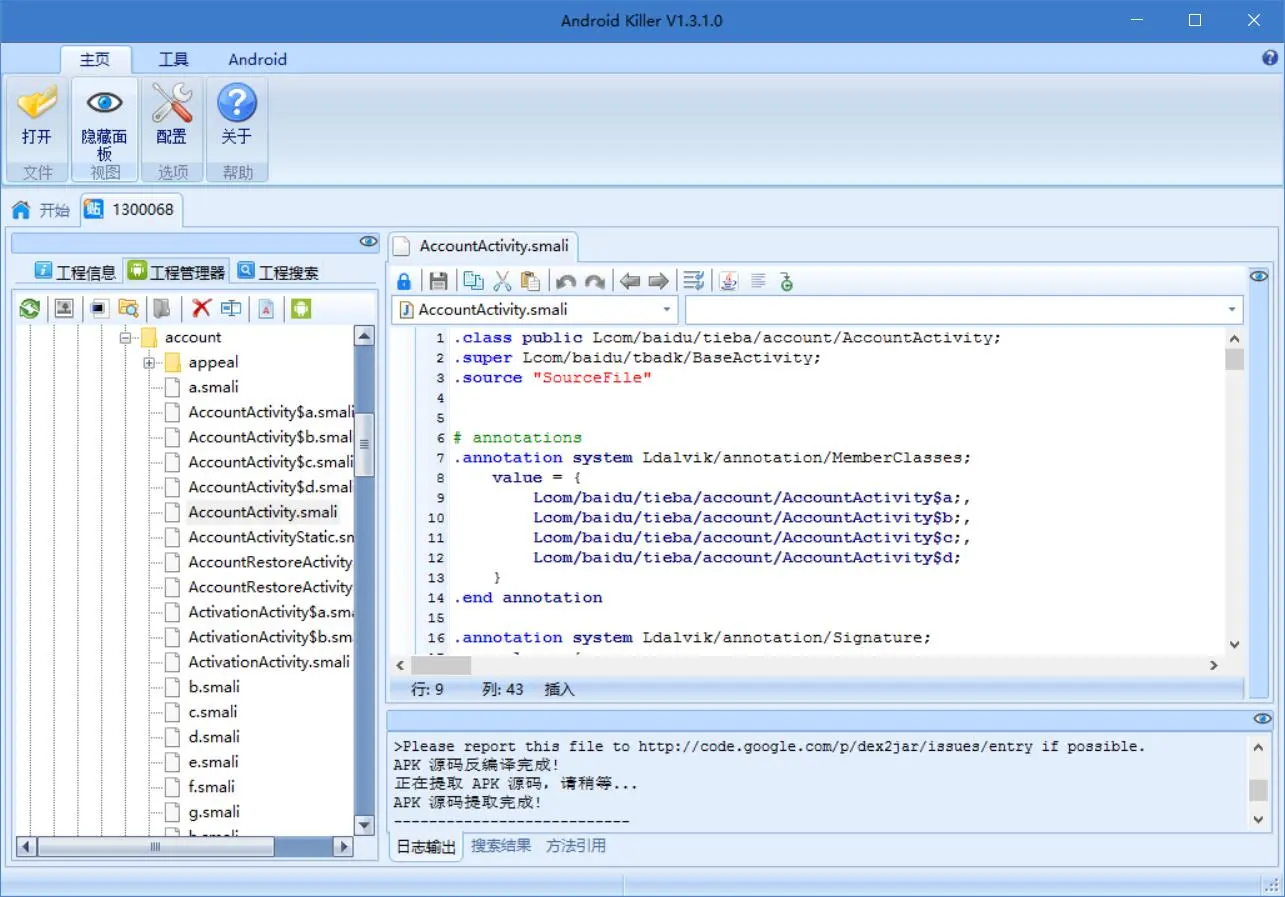Expand the appeal folder in the tree

coord(149,363)
